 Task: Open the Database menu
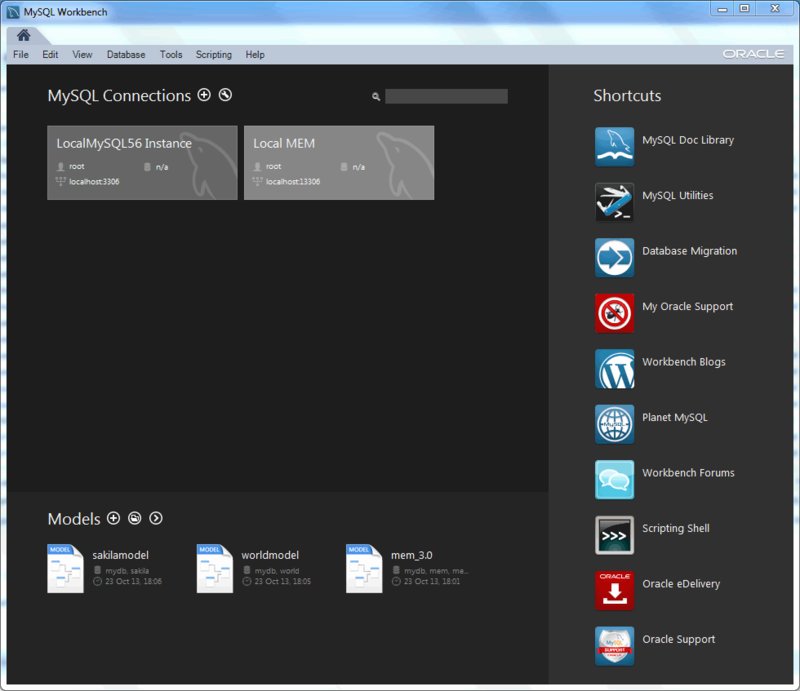(126, 55)
